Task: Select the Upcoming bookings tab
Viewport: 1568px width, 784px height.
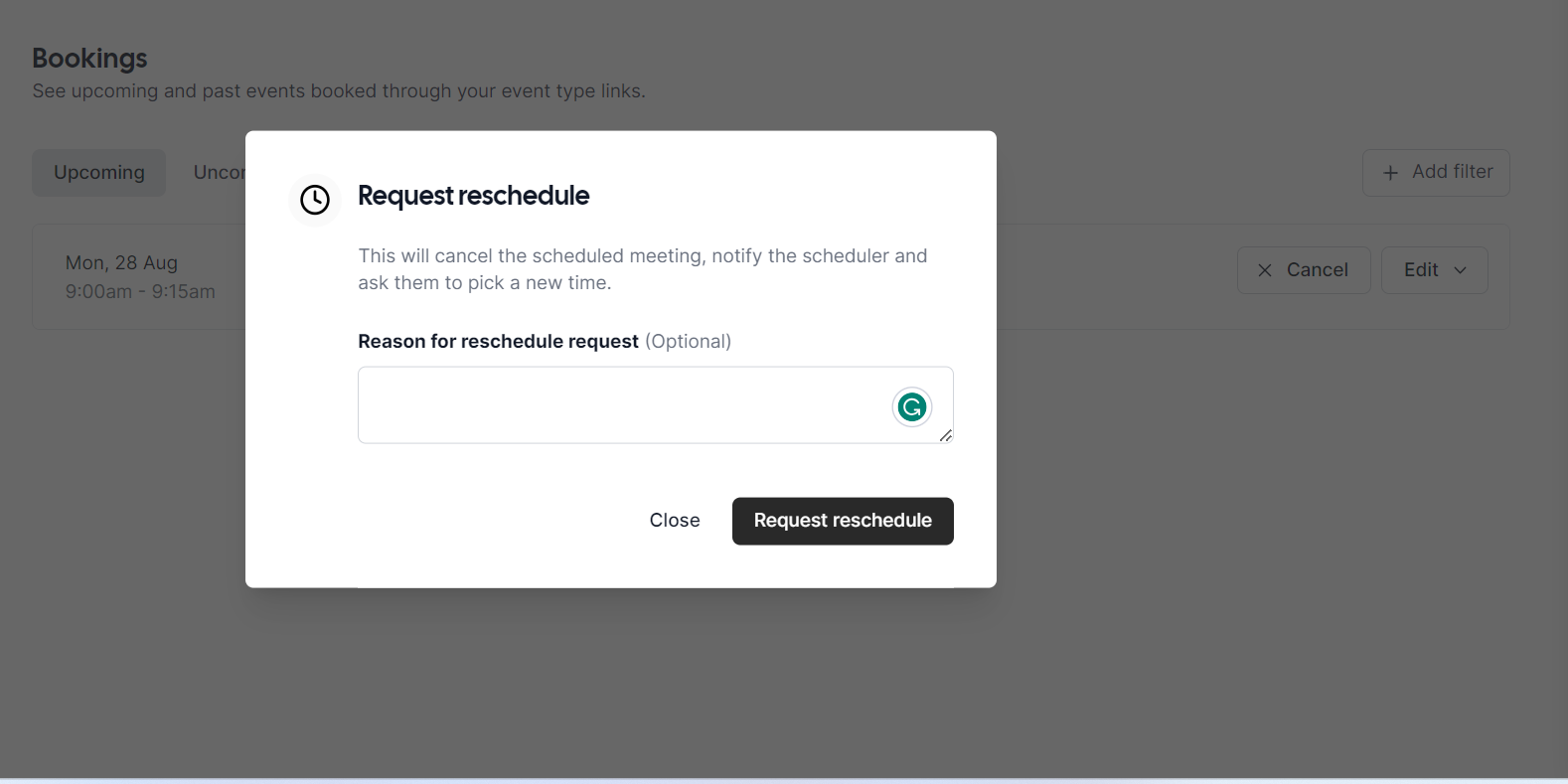Action: (98, 172)
